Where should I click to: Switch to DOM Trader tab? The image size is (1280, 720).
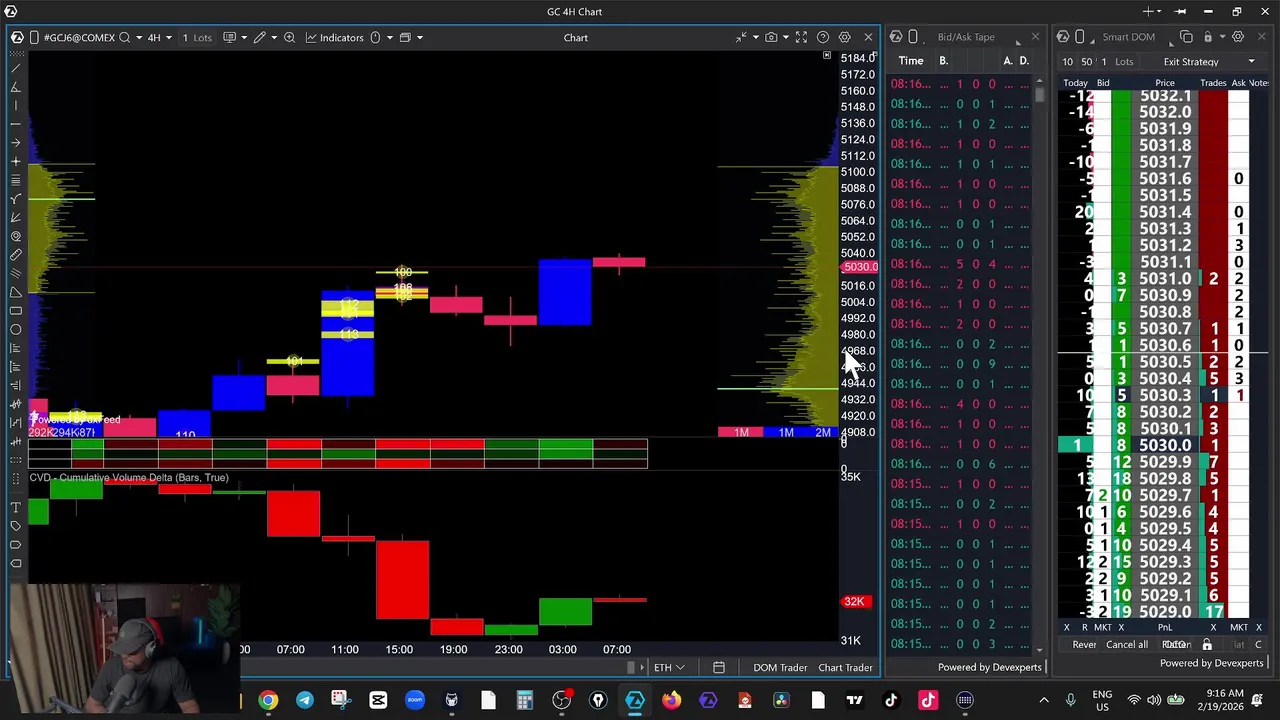(x=780, y=667)
